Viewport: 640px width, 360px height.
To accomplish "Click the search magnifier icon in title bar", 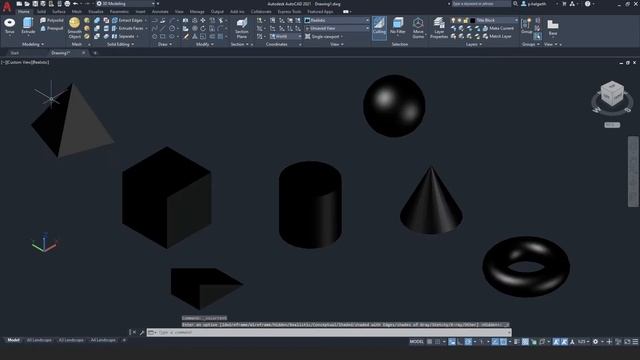I will [x=515, y=4].
